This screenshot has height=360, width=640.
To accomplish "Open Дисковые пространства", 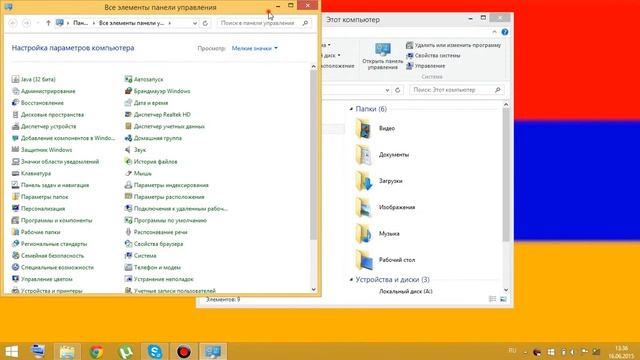I will coord(48,115).
